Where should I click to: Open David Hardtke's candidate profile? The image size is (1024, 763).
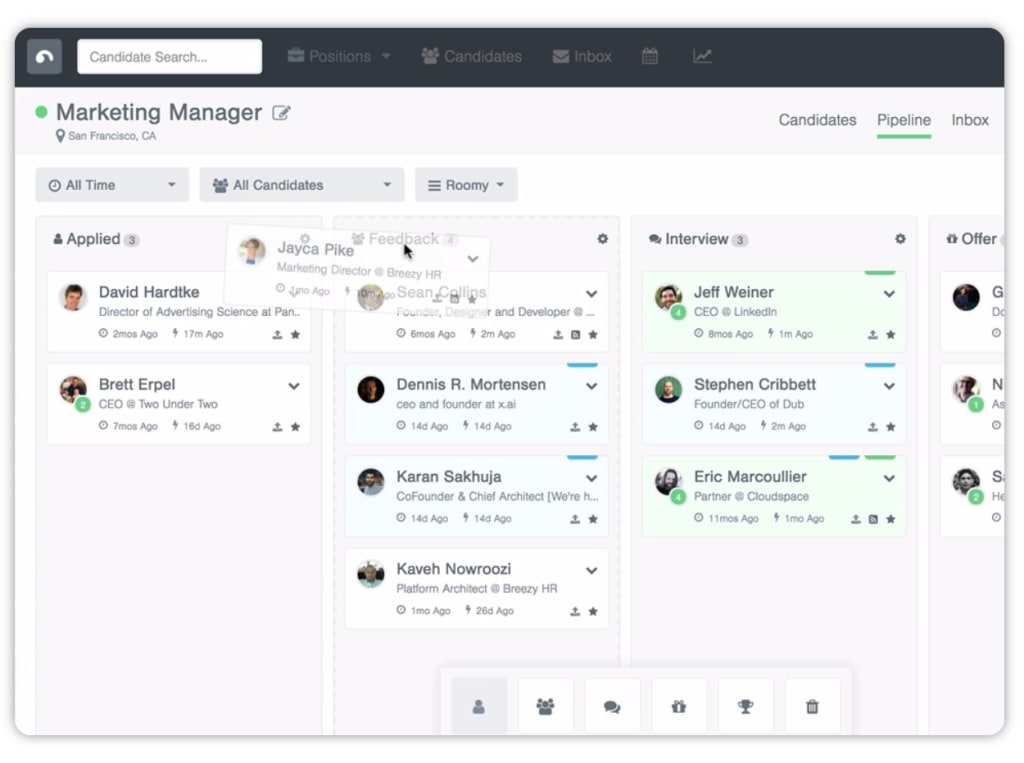149,292
